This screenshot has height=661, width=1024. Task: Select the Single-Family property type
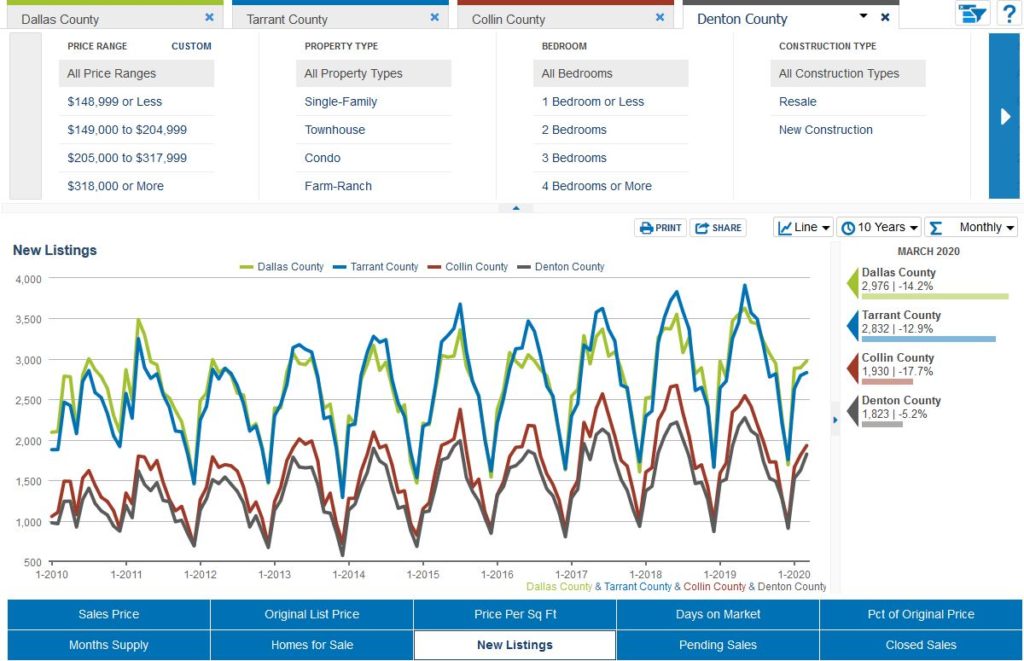click(x=340, y=102)
